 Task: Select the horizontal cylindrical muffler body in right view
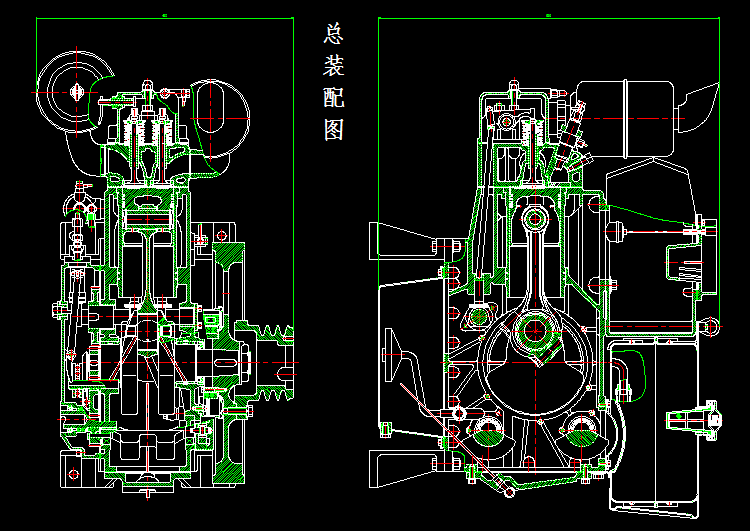(x=625, y=119)
